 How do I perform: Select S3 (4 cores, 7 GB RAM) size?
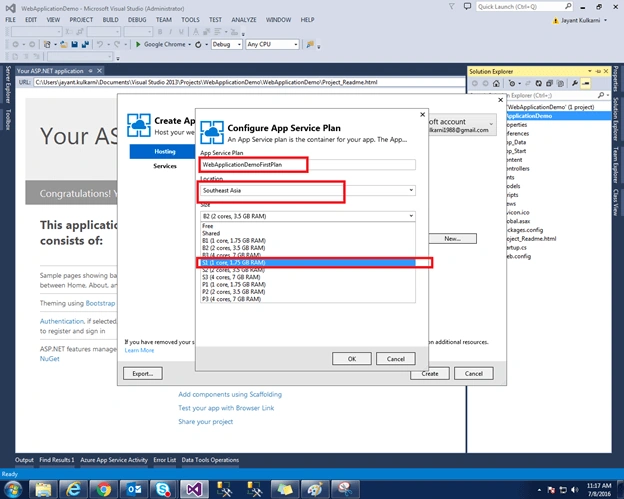[x=308, y=277]
